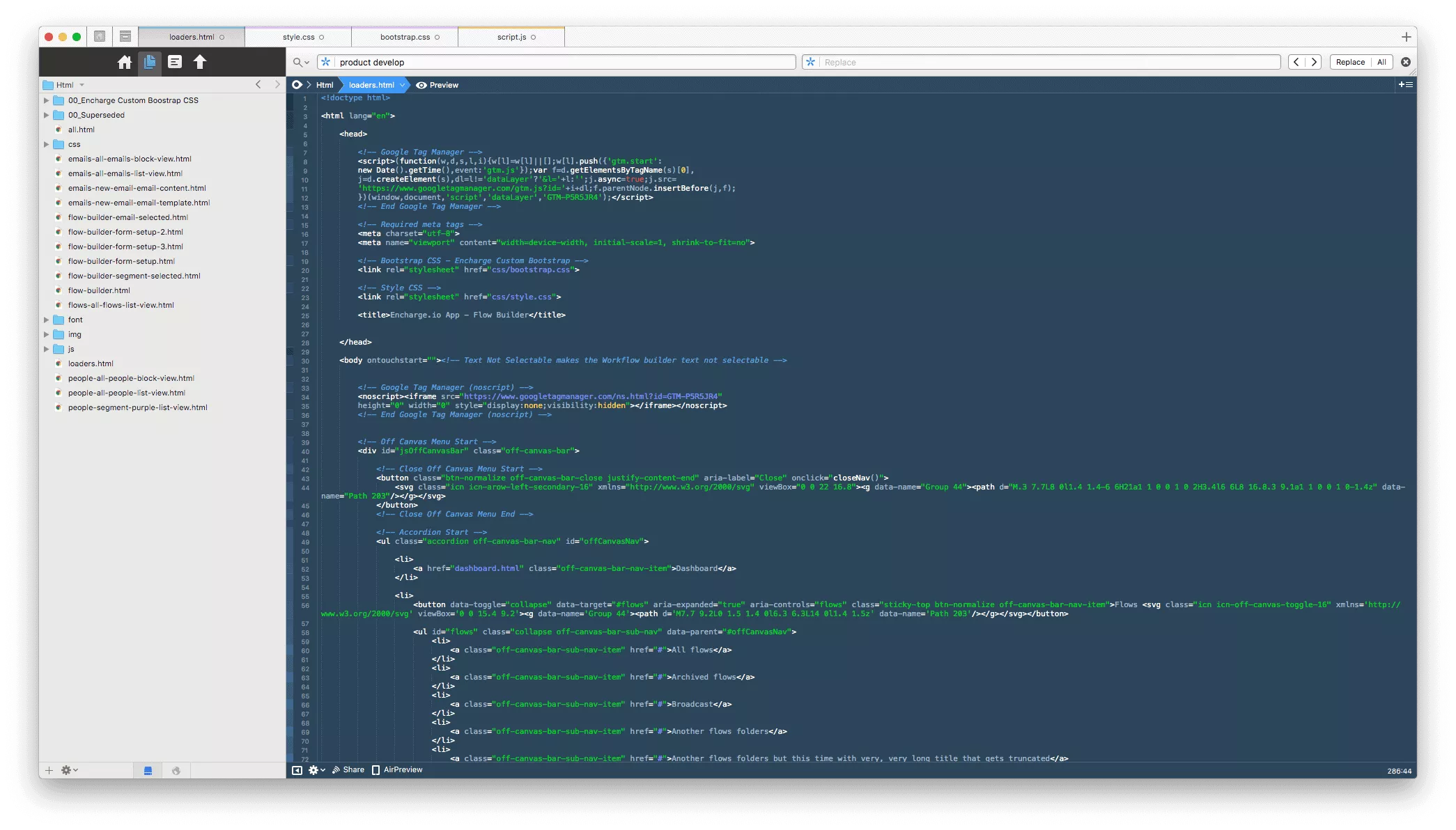Open search options magnifier menu
Screen dimensions: 1456x830
point(301,62)
